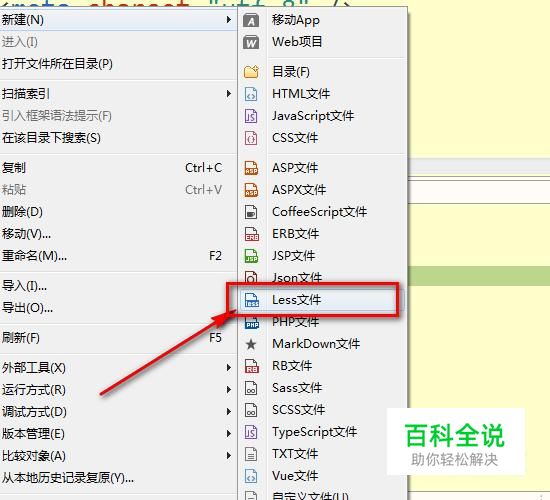Image resolution: width=550 pixels, height=500 pixels.
Task: Click the Sass文件 icon
Action: pos(251,388)
